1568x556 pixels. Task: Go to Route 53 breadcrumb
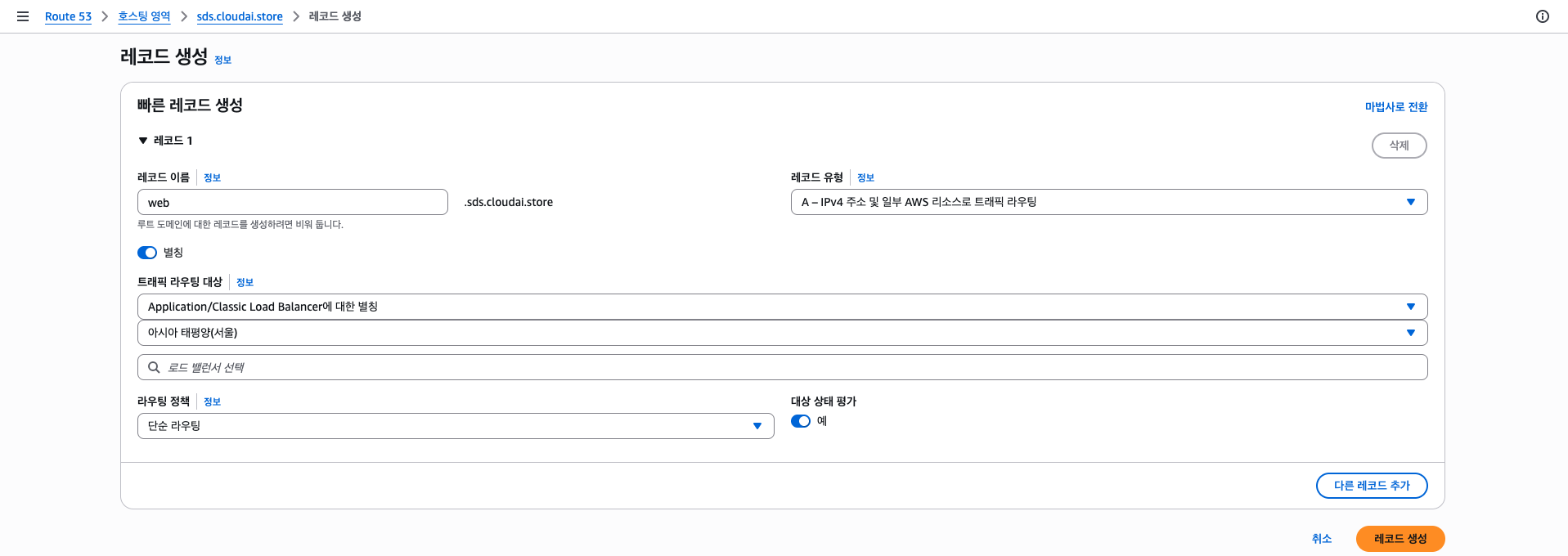point(68,16)
